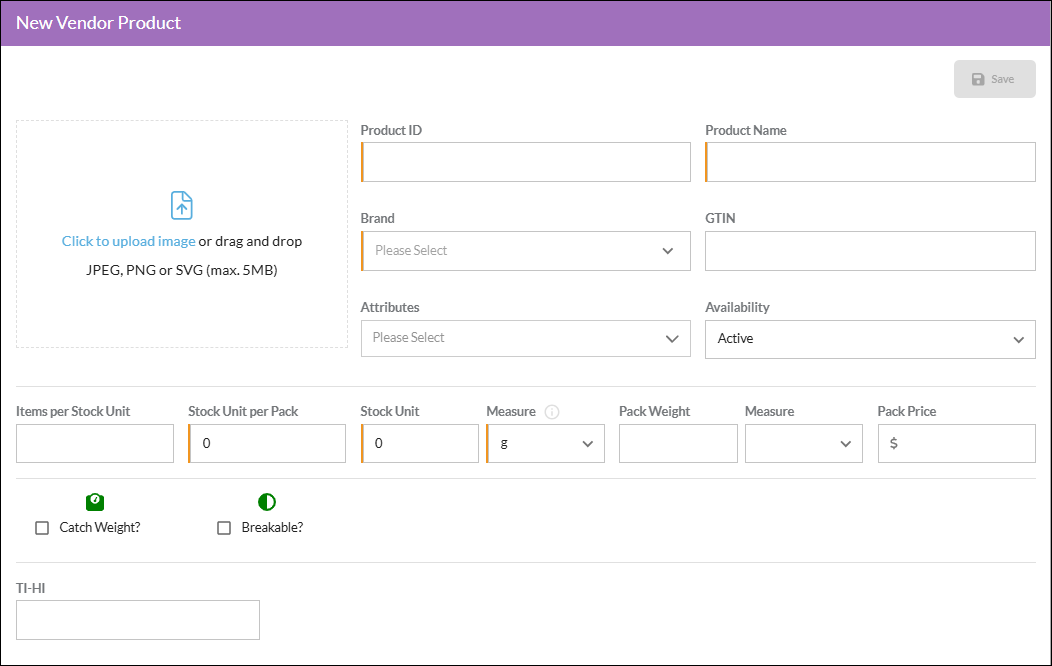Tick the Breakable checkbox

(x=224, y=528)
